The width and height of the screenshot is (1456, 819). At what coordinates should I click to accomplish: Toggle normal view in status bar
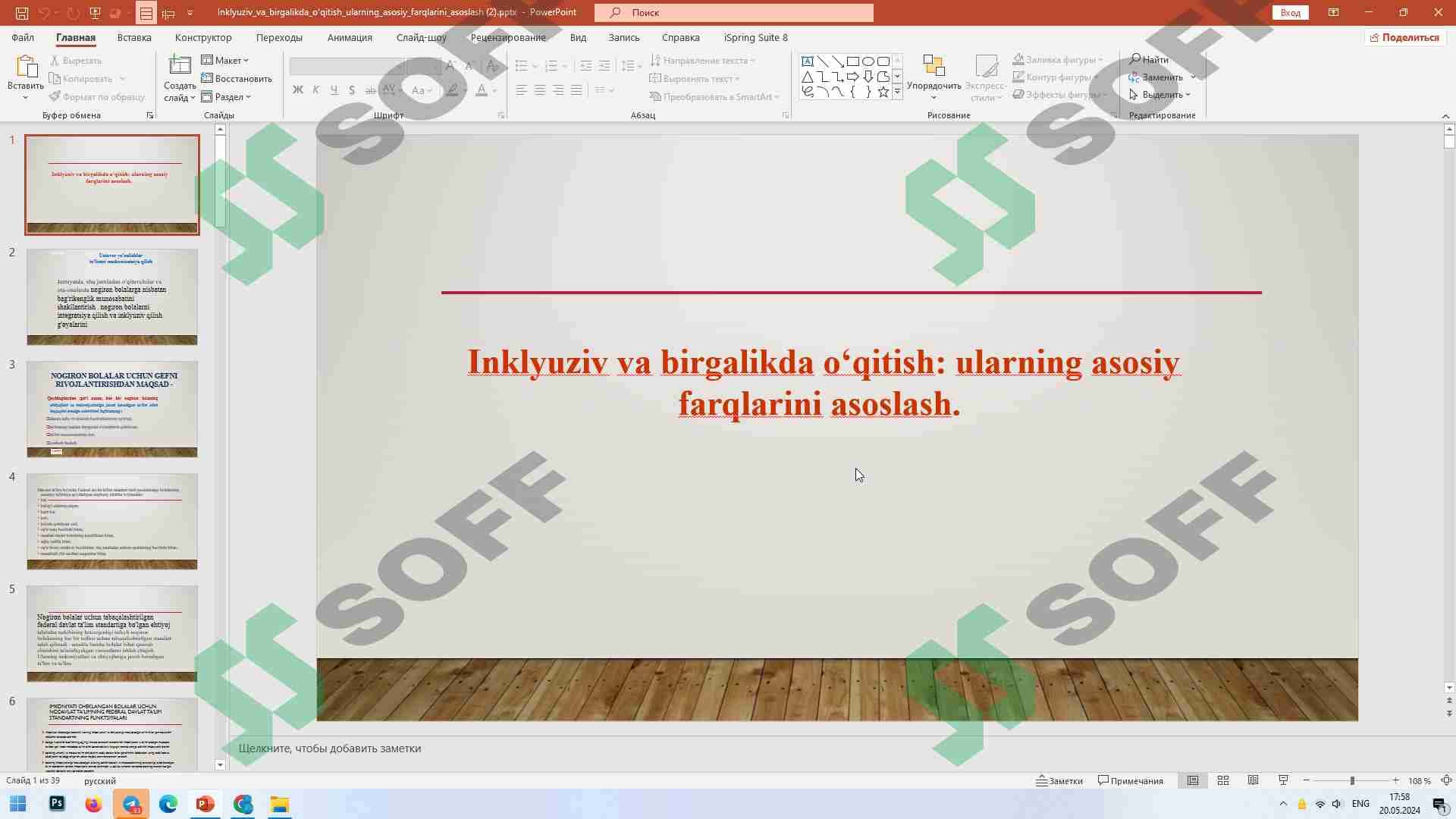(1193, 780)
